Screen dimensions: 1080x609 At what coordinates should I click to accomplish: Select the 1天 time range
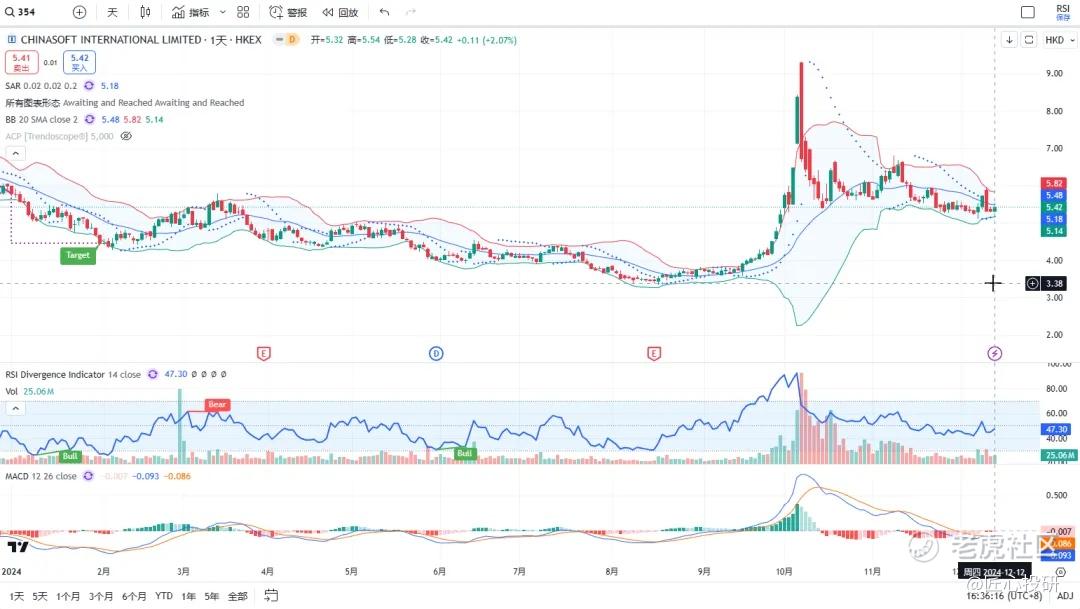coord(17,596)
